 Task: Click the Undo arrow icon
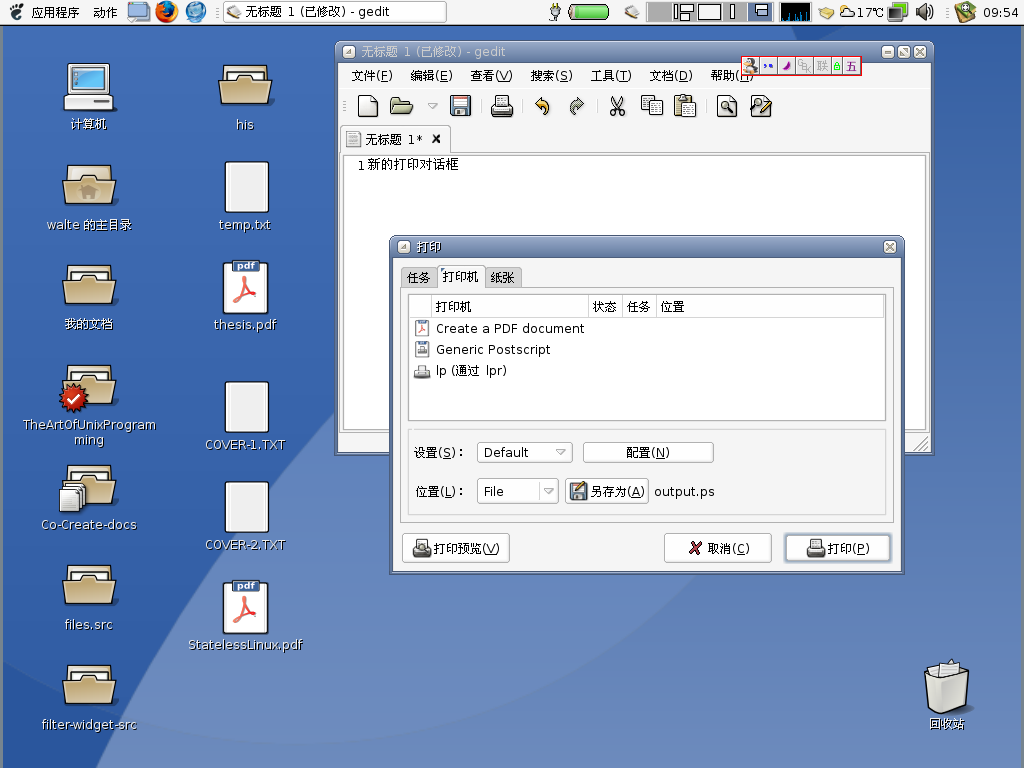(542, 107)
